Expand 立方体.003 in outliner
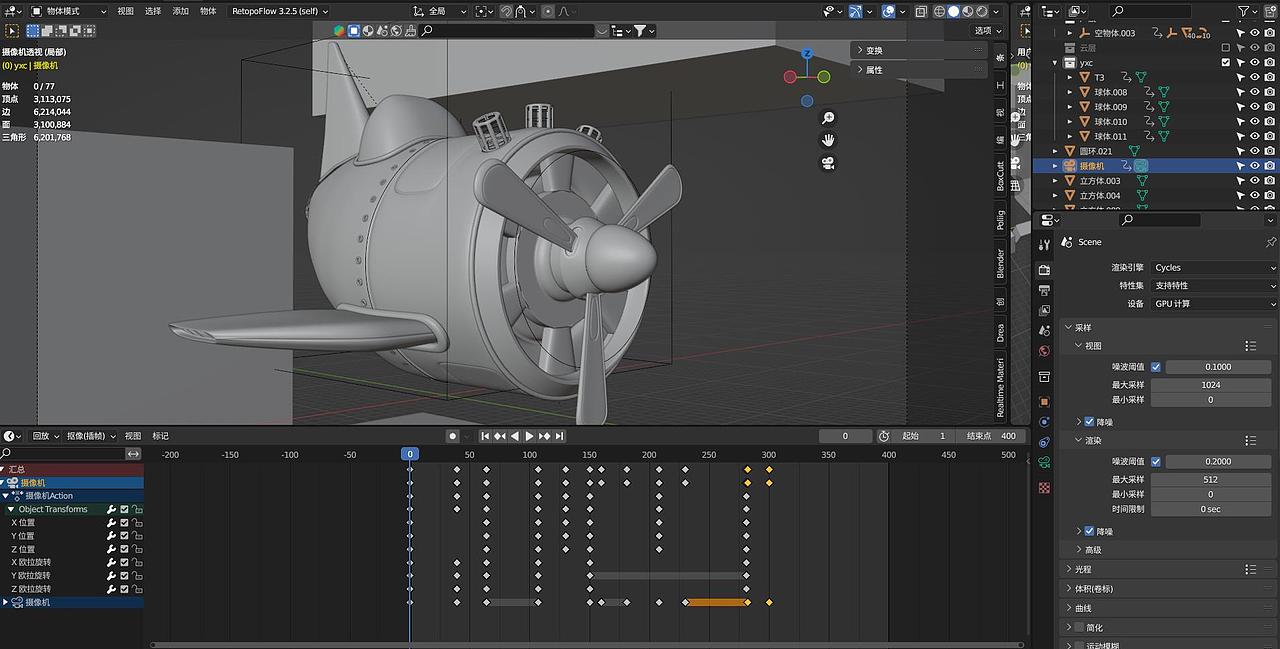 coord(1057,181)
